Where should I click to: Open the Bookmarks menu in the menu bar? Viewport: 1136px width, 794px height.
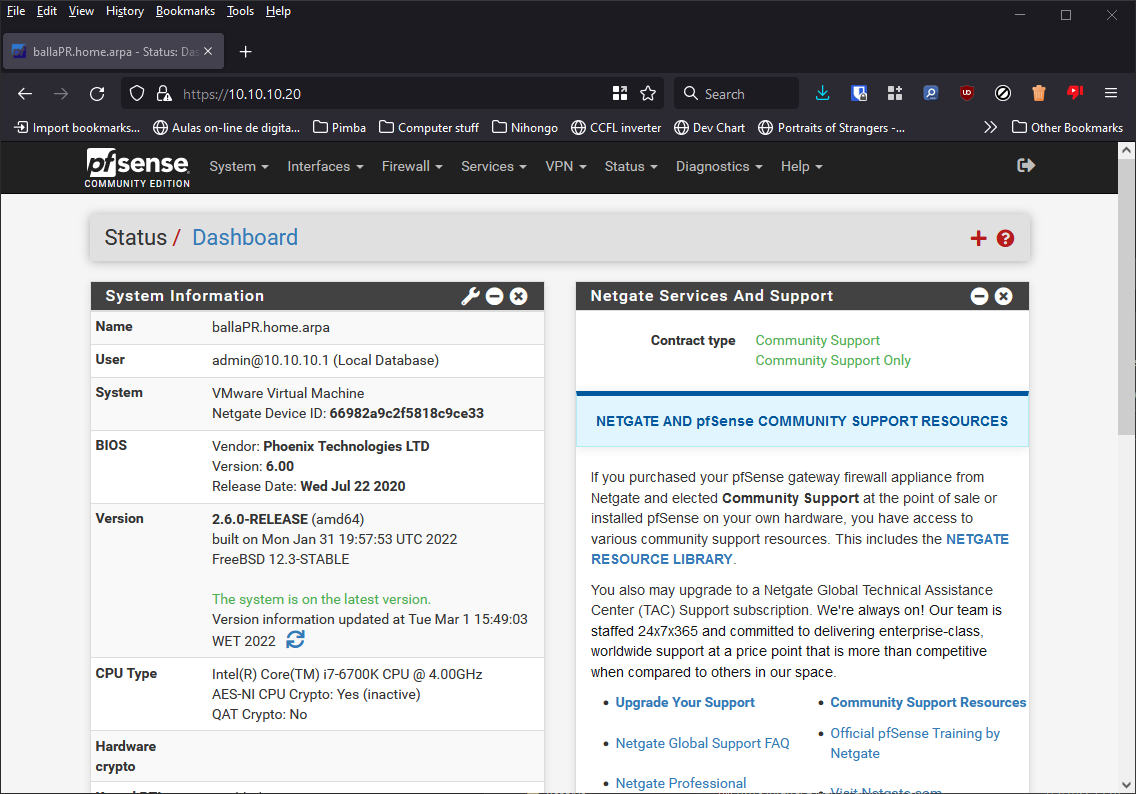(185, 11)
